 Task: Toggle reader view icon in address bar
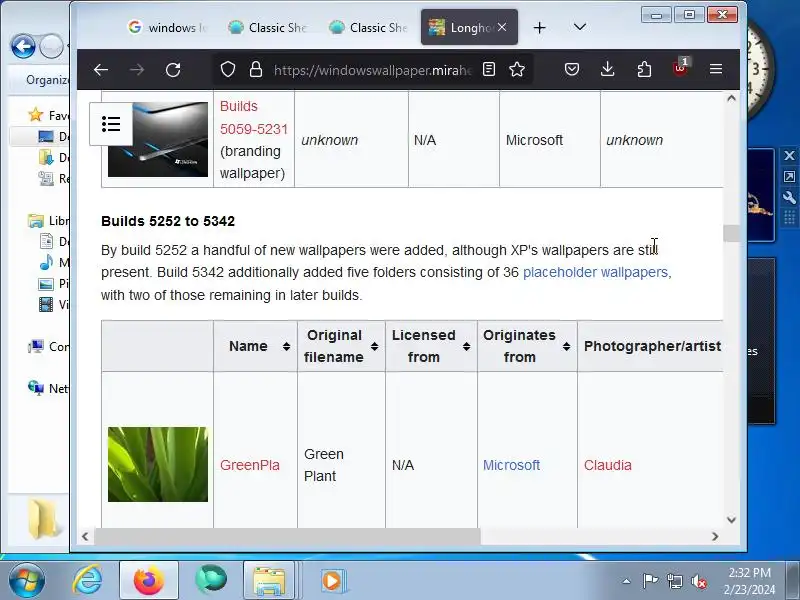(x=489, y=69)
